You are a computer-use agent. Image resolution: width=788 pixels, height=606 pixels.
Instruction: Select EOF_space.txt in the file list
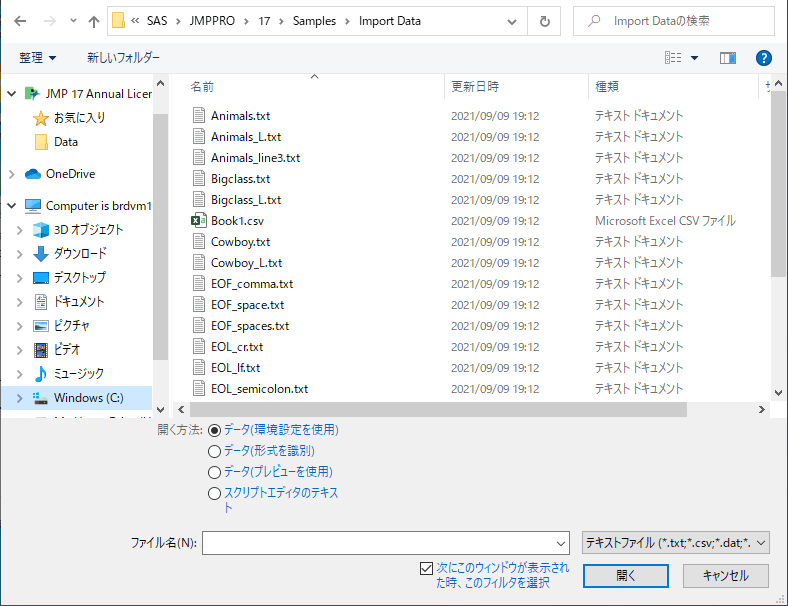(x=247, y=305)
